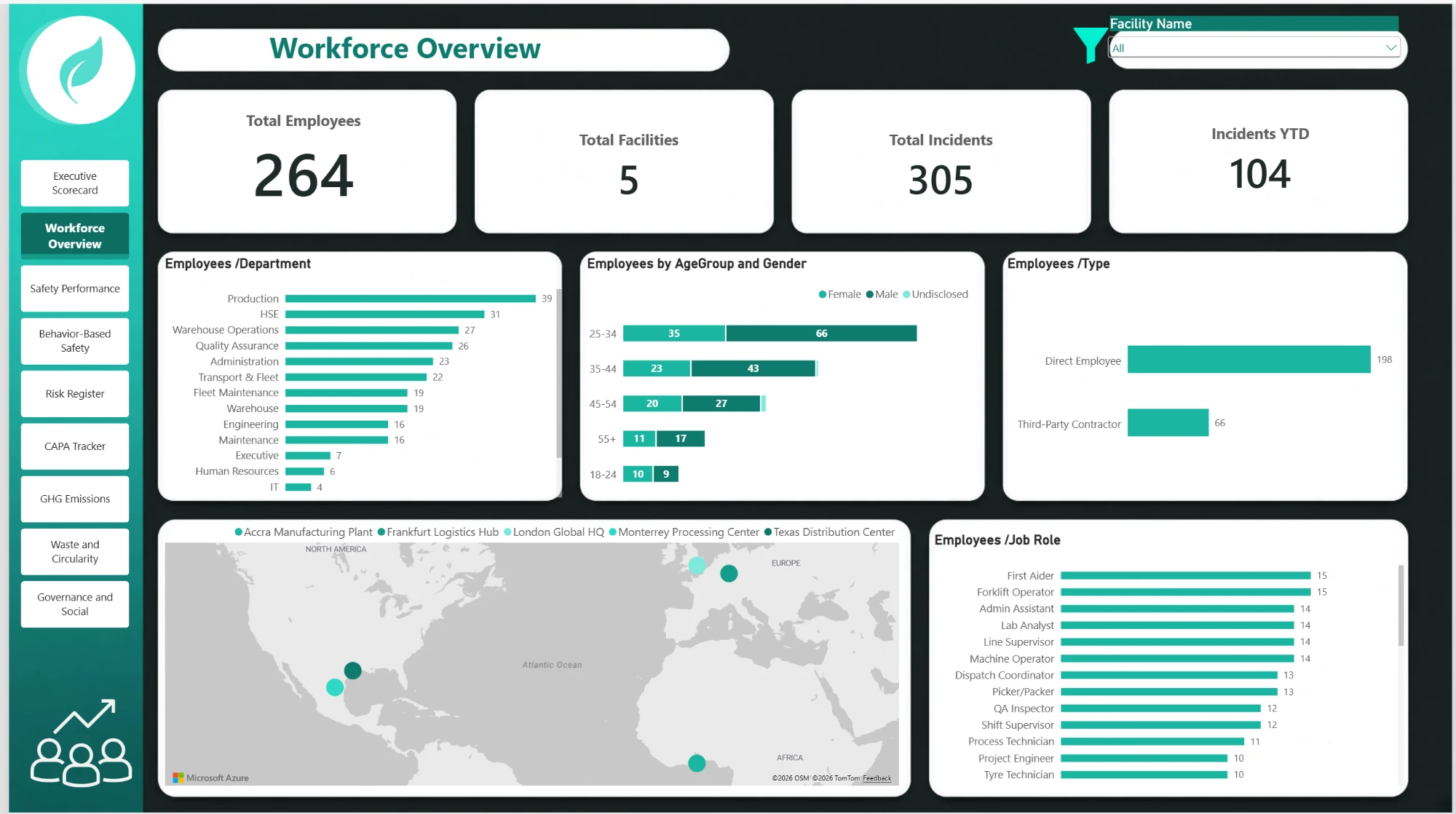
Task: Select Frankfurt Logistics Hub in map legend
Action: click(x=438, y=532)
